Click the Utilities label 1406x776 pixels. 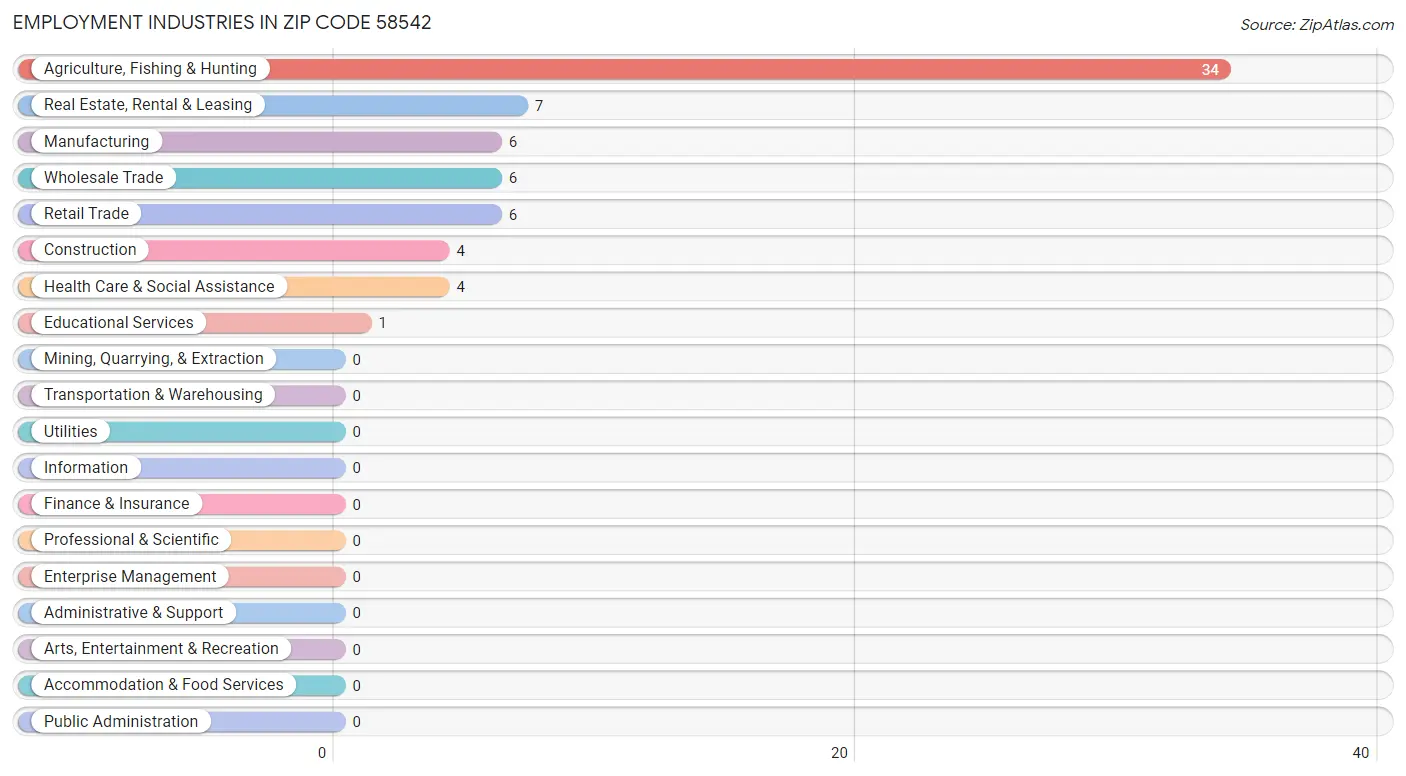pos(71,432)
